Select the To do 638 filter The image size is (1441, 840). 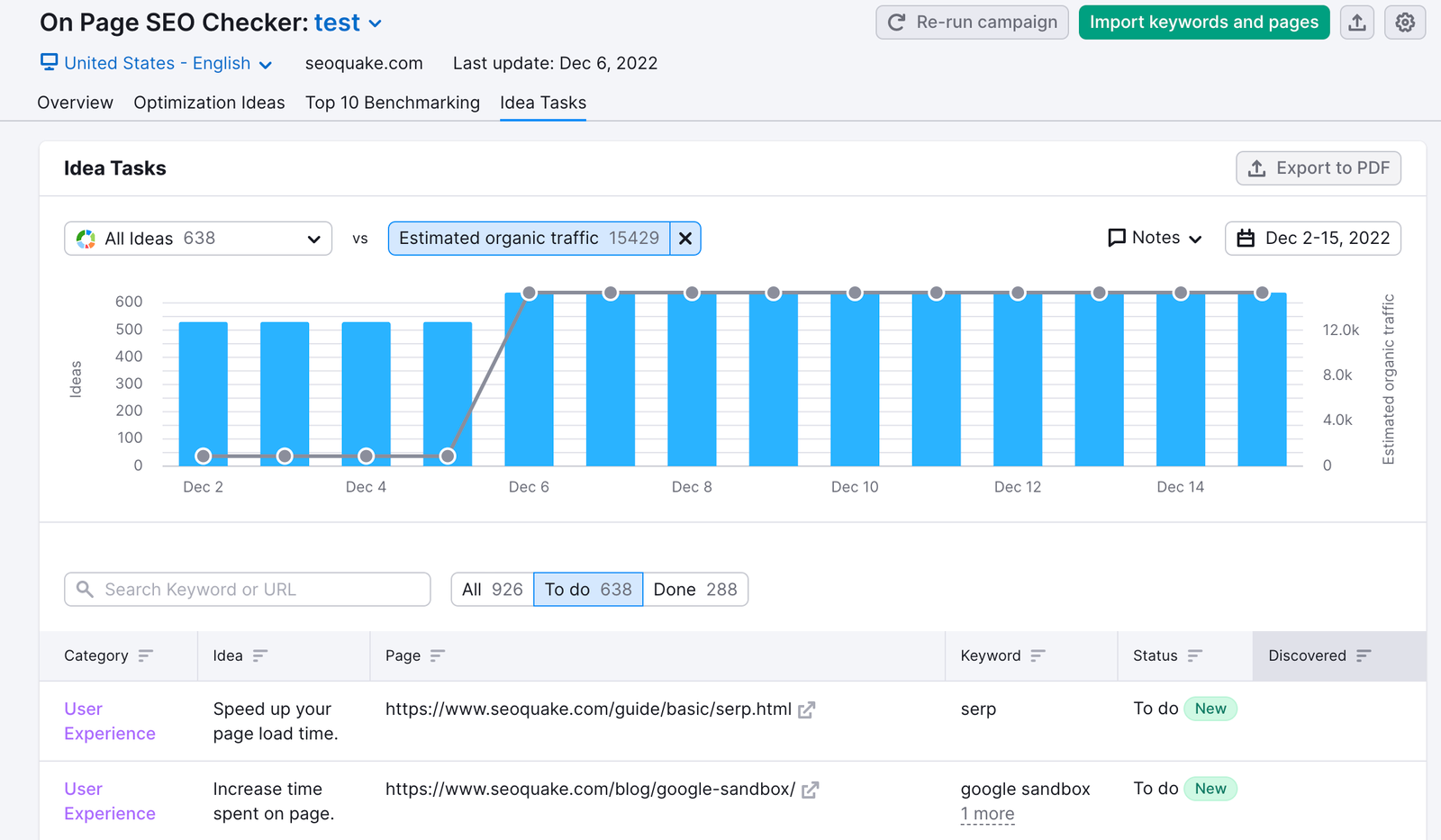[x=588, y=590]
